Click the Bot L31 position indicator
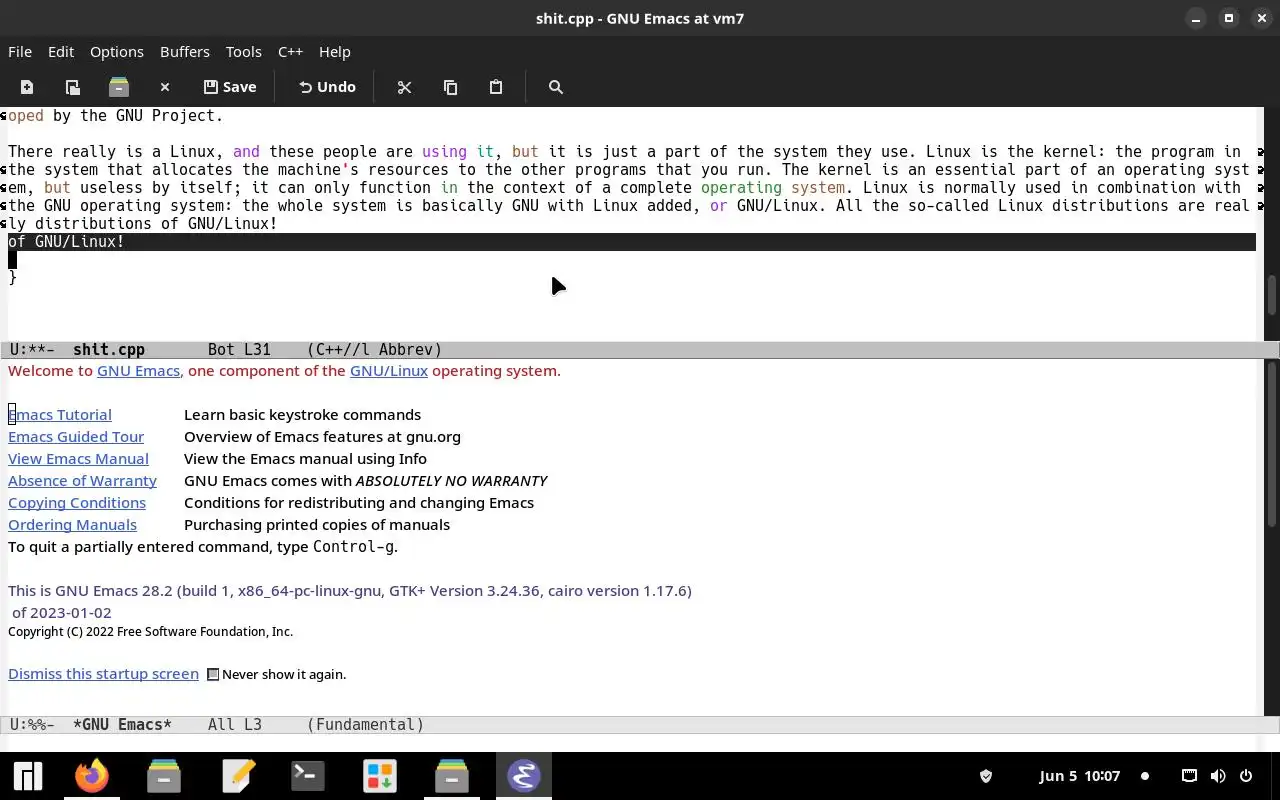This screenshot has width=1280, height=800. pos(239,349)
